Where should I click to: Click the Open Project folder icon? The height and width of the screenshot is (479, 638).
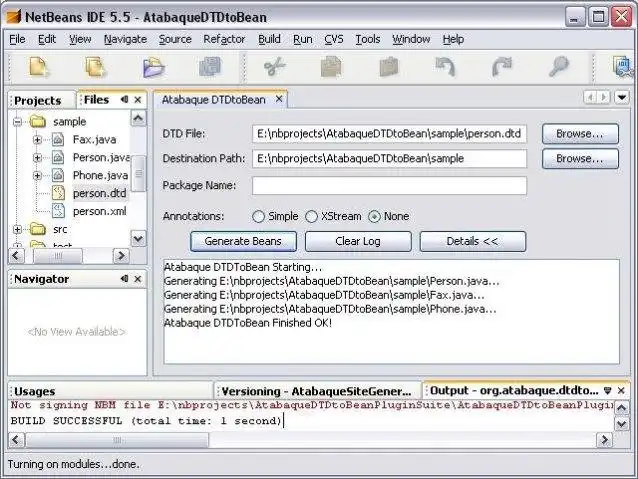153,67
